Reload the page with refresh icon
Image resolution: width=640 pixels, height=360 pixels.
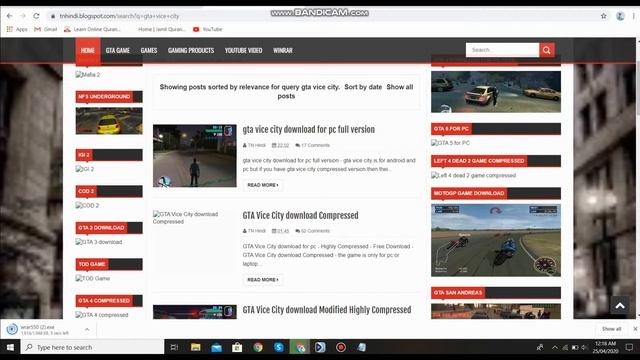coord(36,16)
